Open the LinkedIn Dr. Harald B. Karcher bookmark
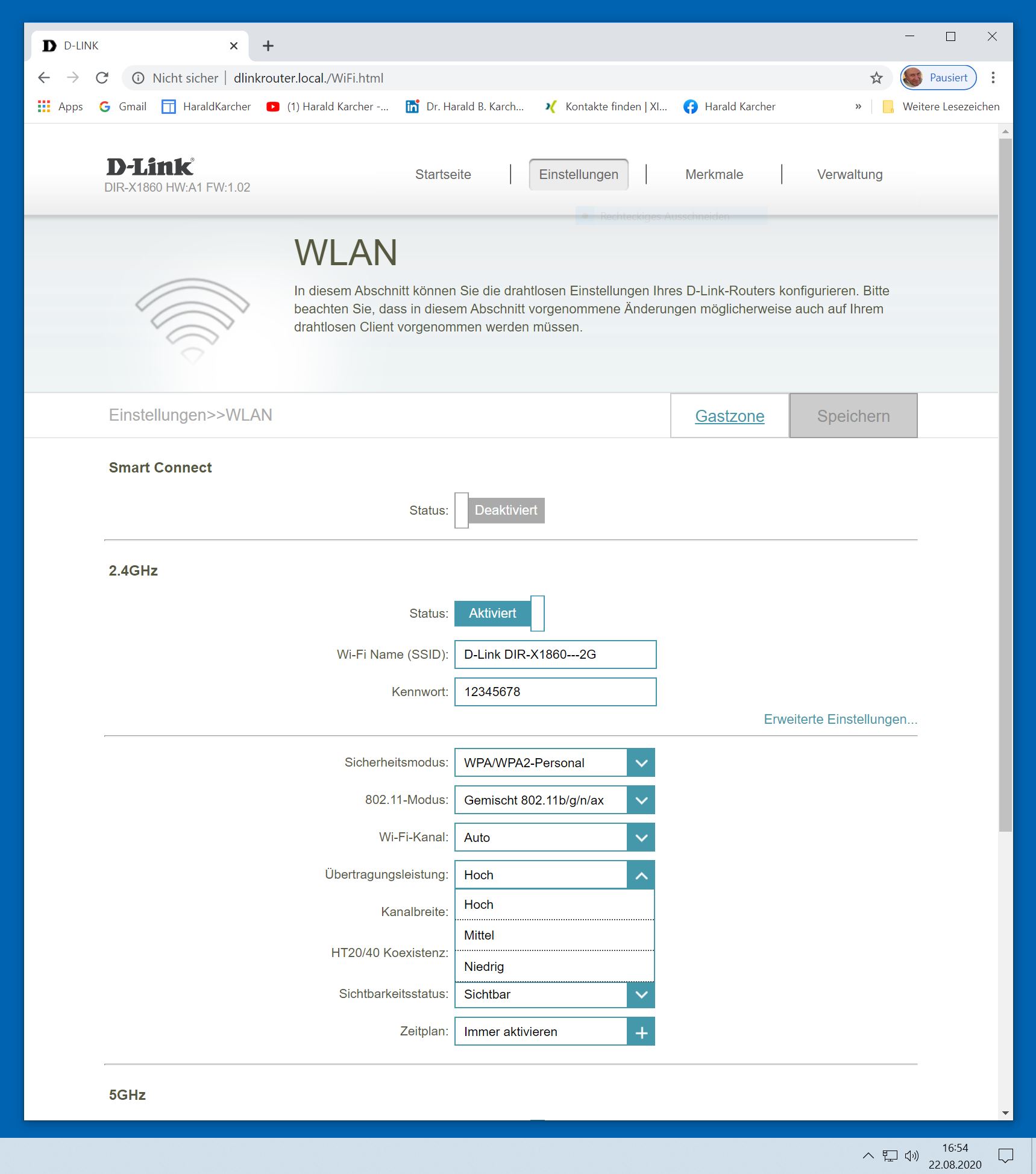The image size is (1036, 1174). (465, 107)
